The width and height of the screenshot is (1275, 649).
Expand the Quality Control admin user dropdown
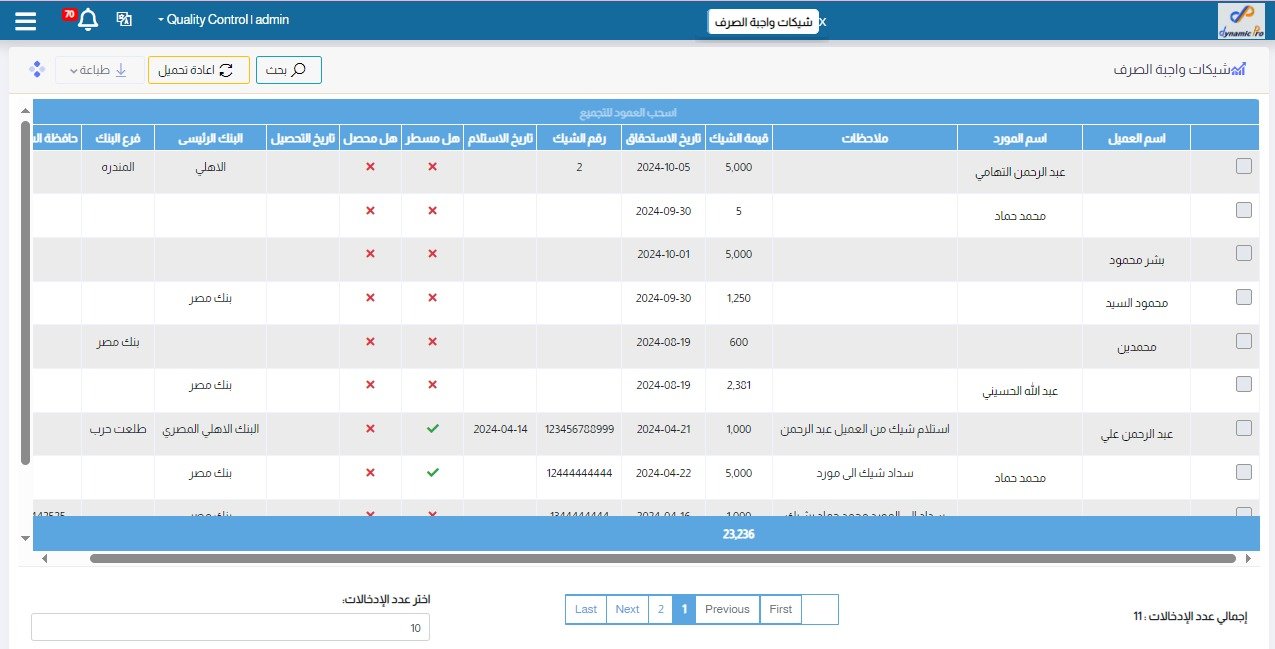pyautogui.click(x=223, y=20)
